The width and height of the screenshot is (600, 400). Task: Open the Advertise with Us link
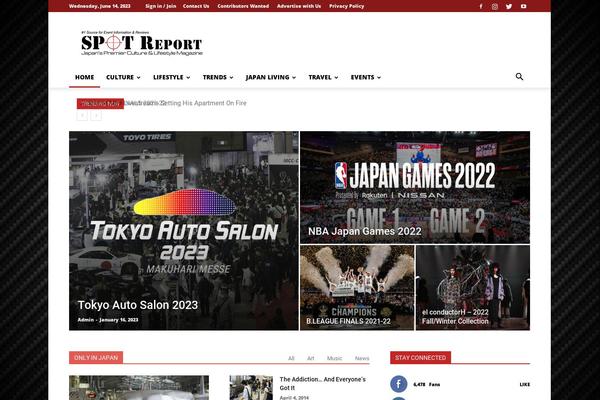[x=299, y=6]
